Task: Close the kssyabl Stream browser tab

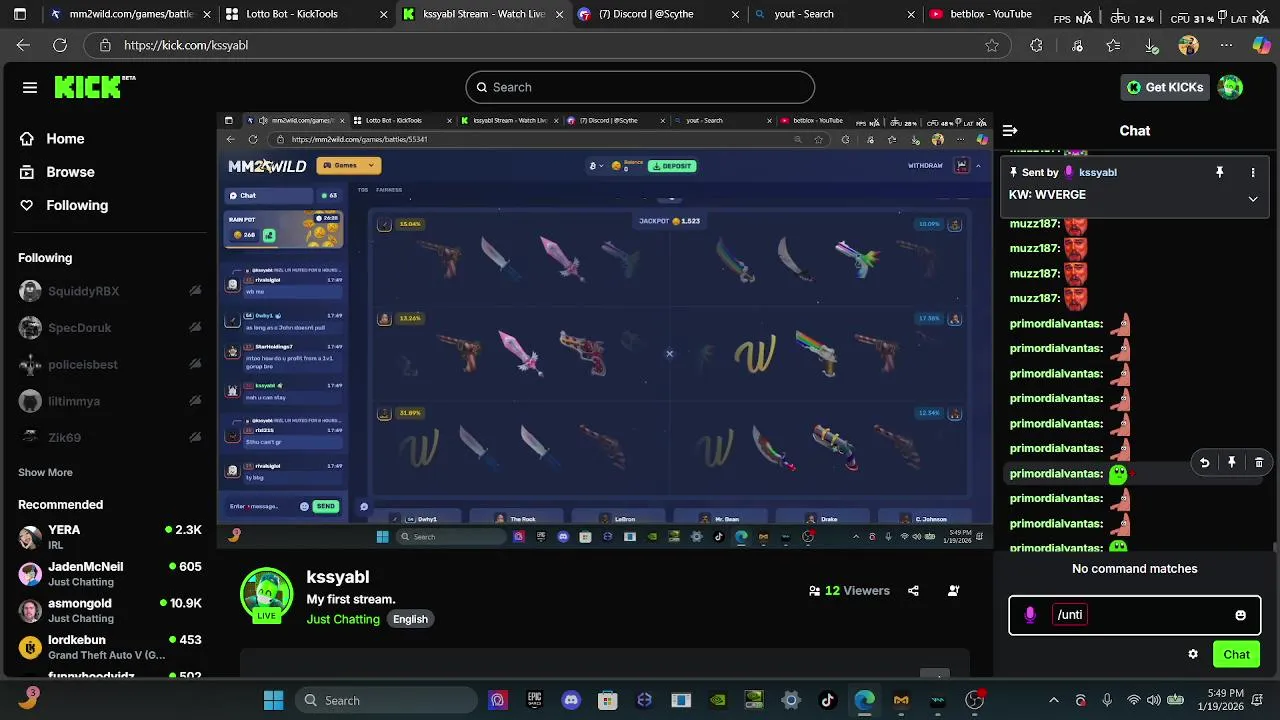Action: point(559,14)
